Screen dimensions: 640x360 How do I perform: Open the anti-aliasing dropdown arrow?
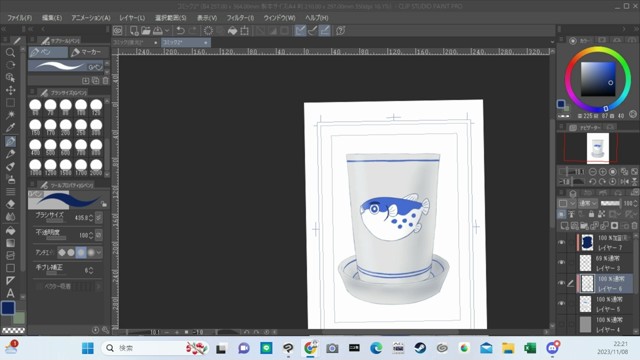[x=99, y=253]
